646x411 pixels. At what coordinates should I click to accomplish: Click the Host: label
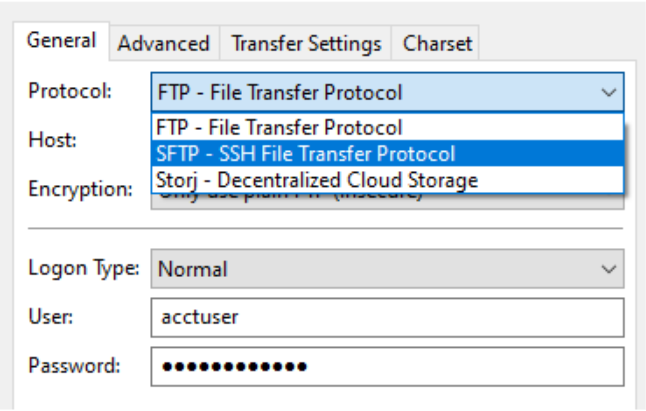tap(52, 140)
